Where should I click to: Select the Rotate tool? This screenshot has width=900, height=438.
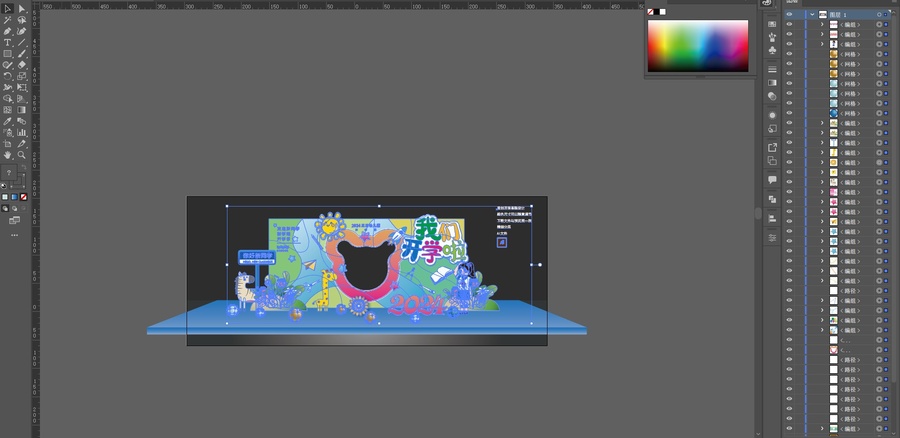[x=7, y=76]
